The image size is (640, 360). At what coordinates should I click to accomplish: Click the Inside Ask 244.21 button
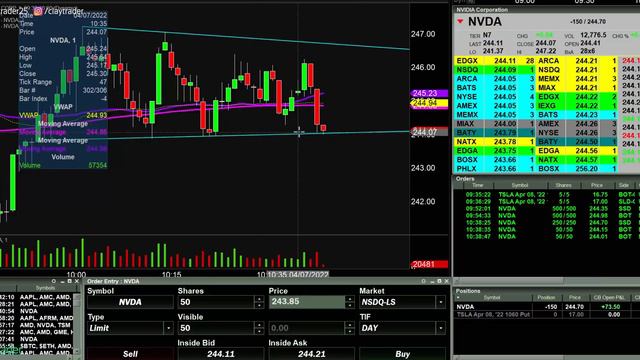pyautogui.click(x=311, y=354)
